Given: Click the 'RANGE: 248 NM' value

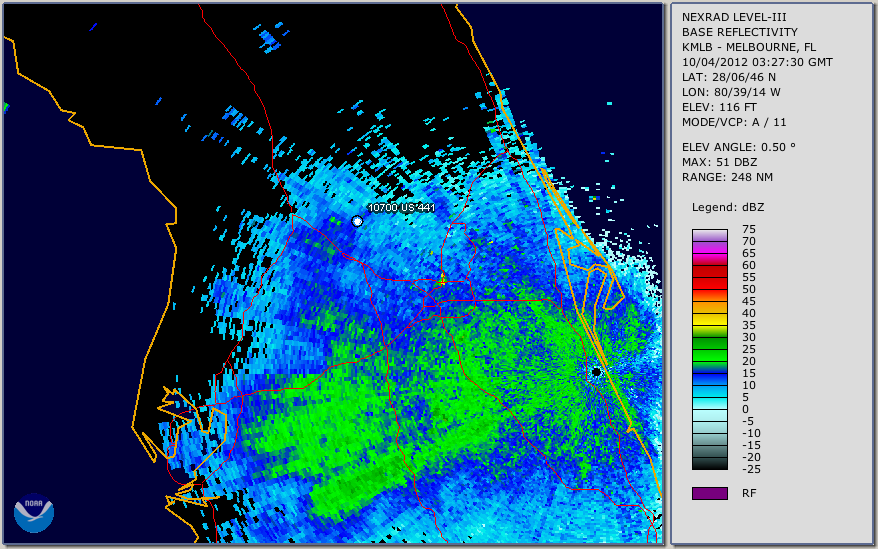Looking at the screenshot, I should point(727,178).
